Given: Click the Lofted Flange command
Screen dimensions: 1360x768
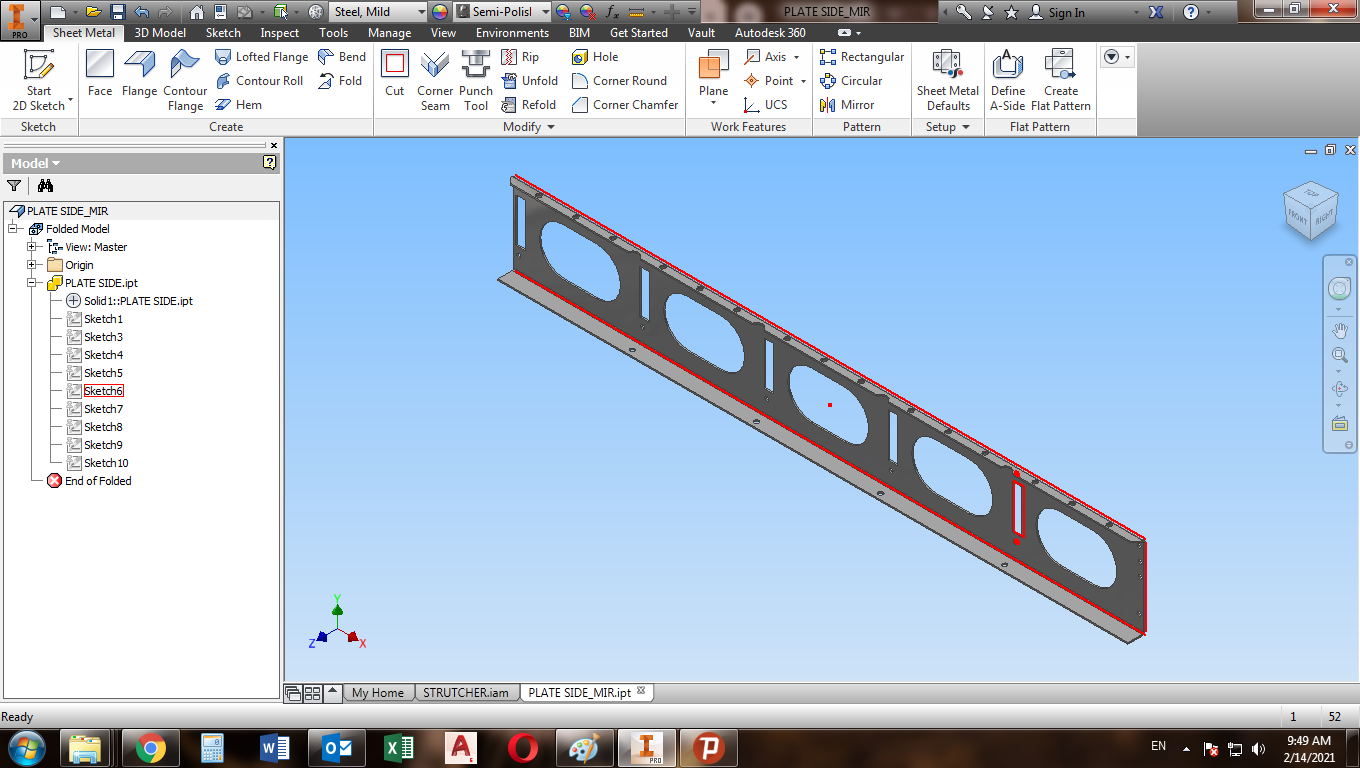Looking at the screenshot, I should (261, 57).
